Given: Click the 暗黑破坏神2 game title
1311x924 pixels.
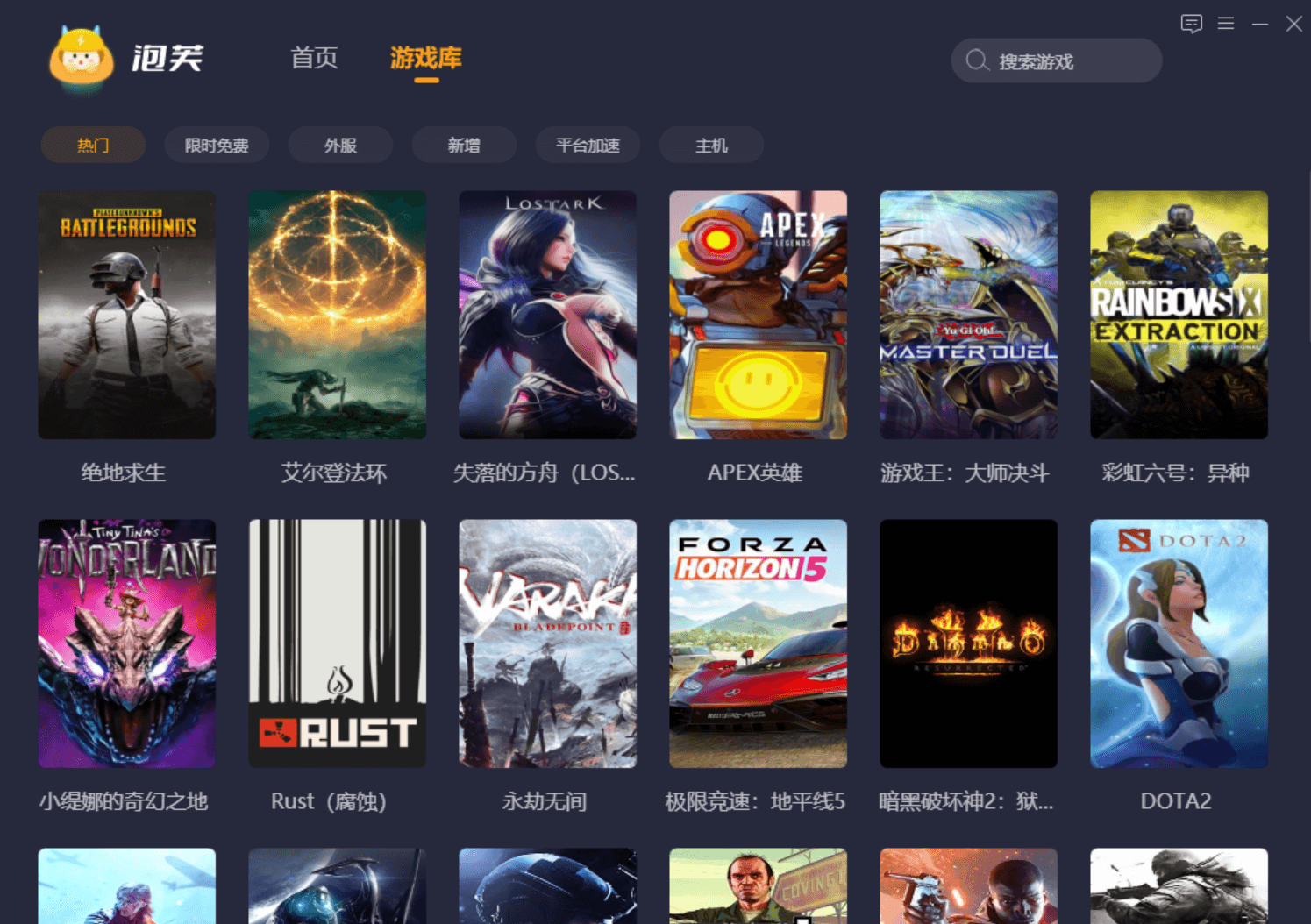Looking at the screenshot, I should tap(966, 801).
